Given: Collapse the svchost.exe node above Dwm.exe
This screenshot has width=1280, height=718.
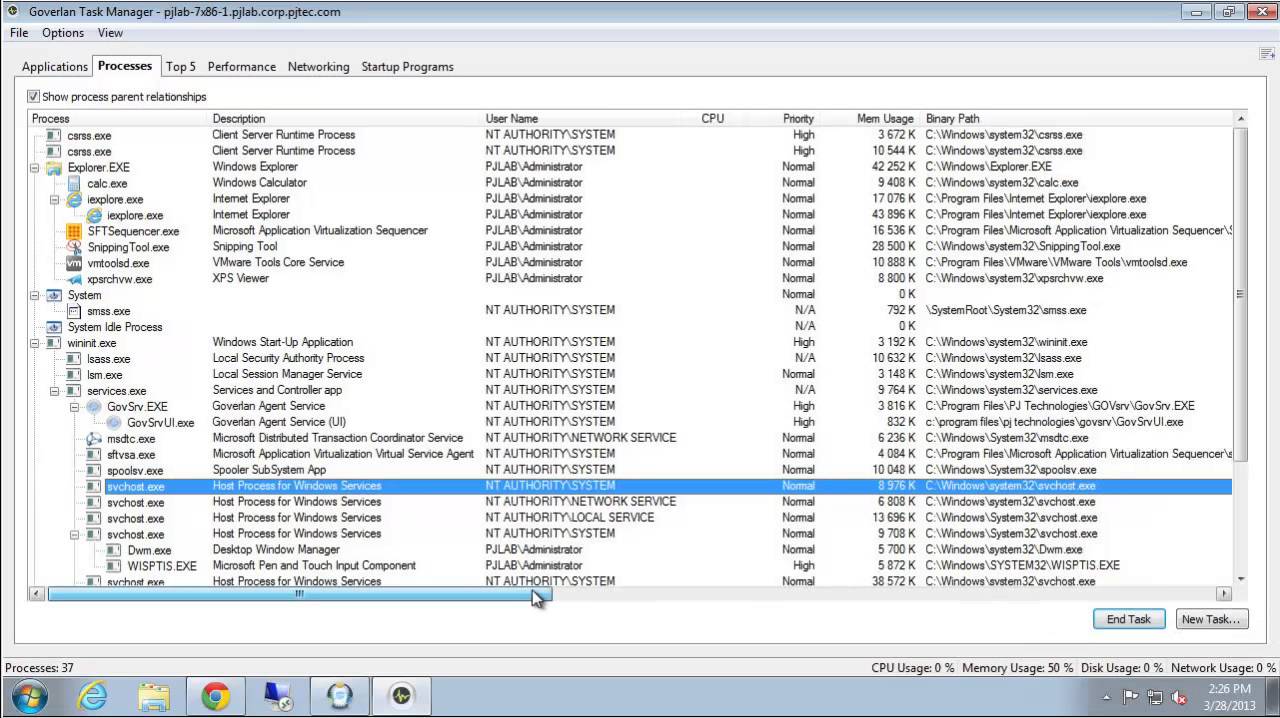Looking at the screenshot, I should tap(75, 534).
